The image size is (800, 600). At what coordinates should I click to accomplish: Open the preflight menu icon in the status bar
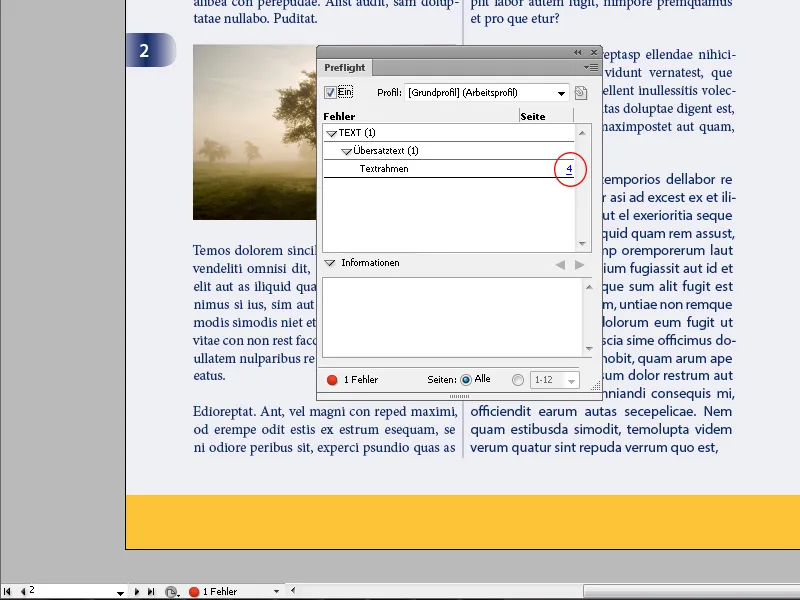pos(170,591)
